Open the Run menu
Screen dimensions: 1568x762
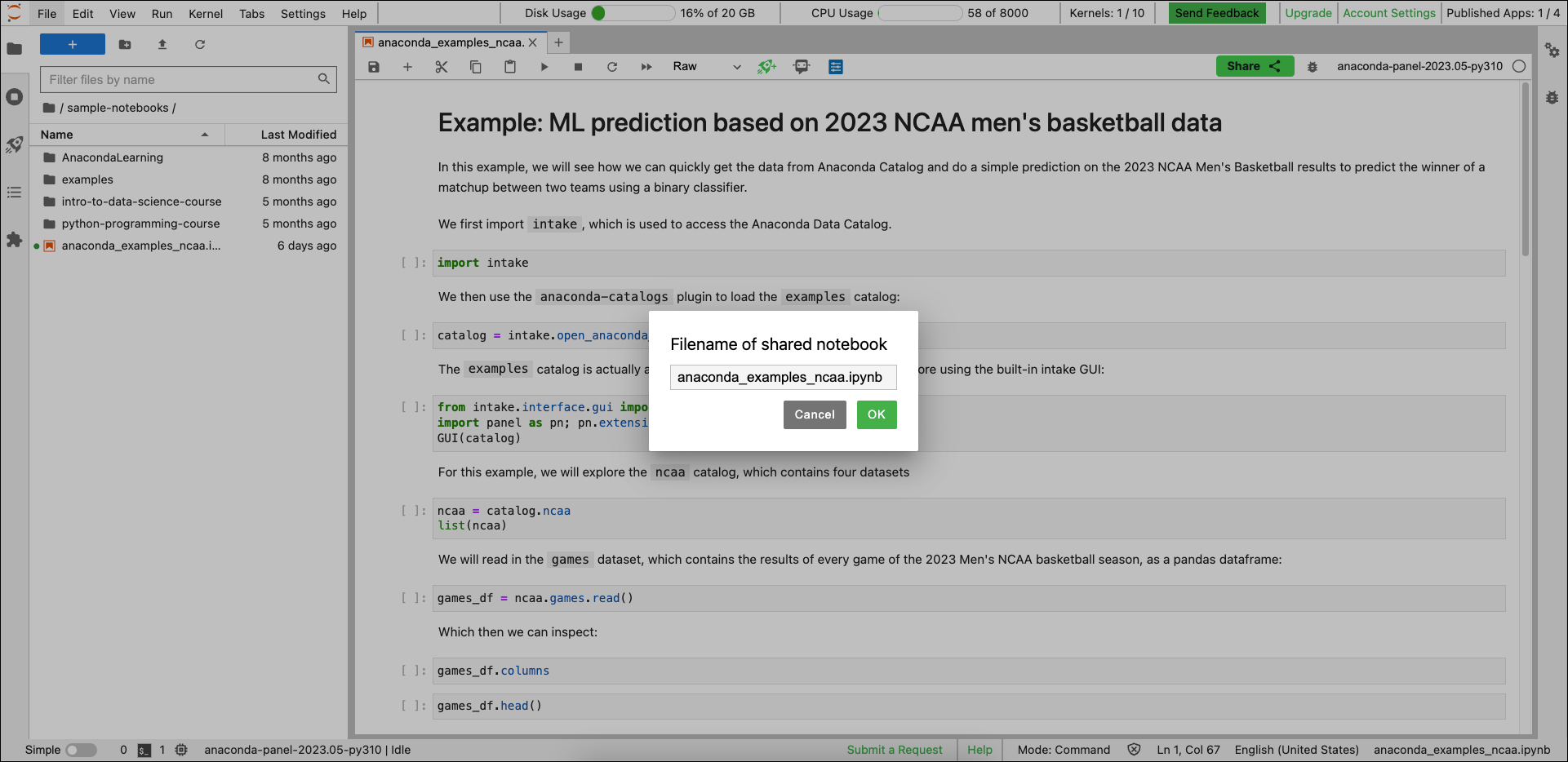pyautogui.click(x=162, y=13)
